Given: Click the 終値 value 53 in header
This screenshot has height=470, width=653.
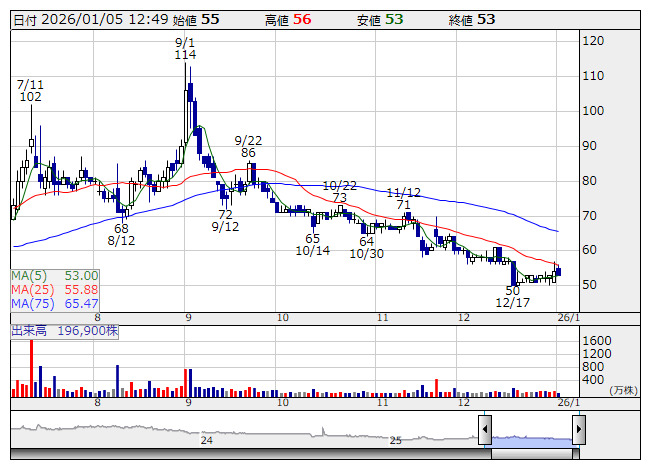Looking at the screenshot, I should (x=485, y=20).
